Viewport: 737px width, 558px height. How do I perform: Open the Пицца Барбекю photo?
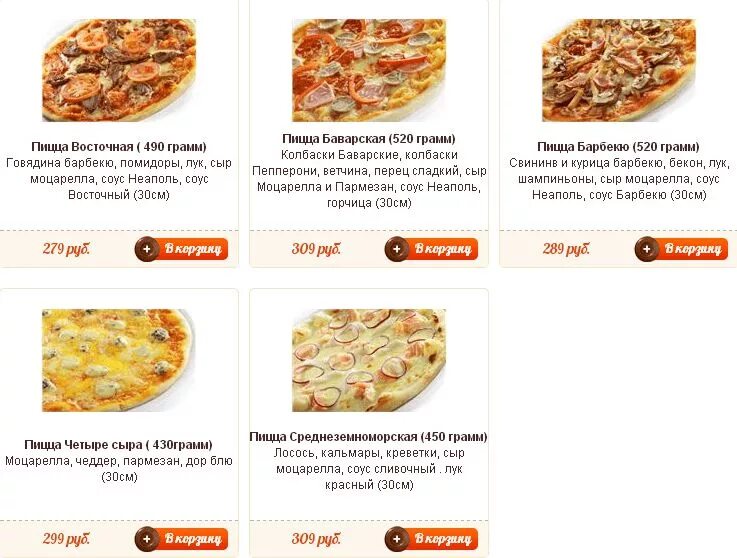[x=619, y=70]
